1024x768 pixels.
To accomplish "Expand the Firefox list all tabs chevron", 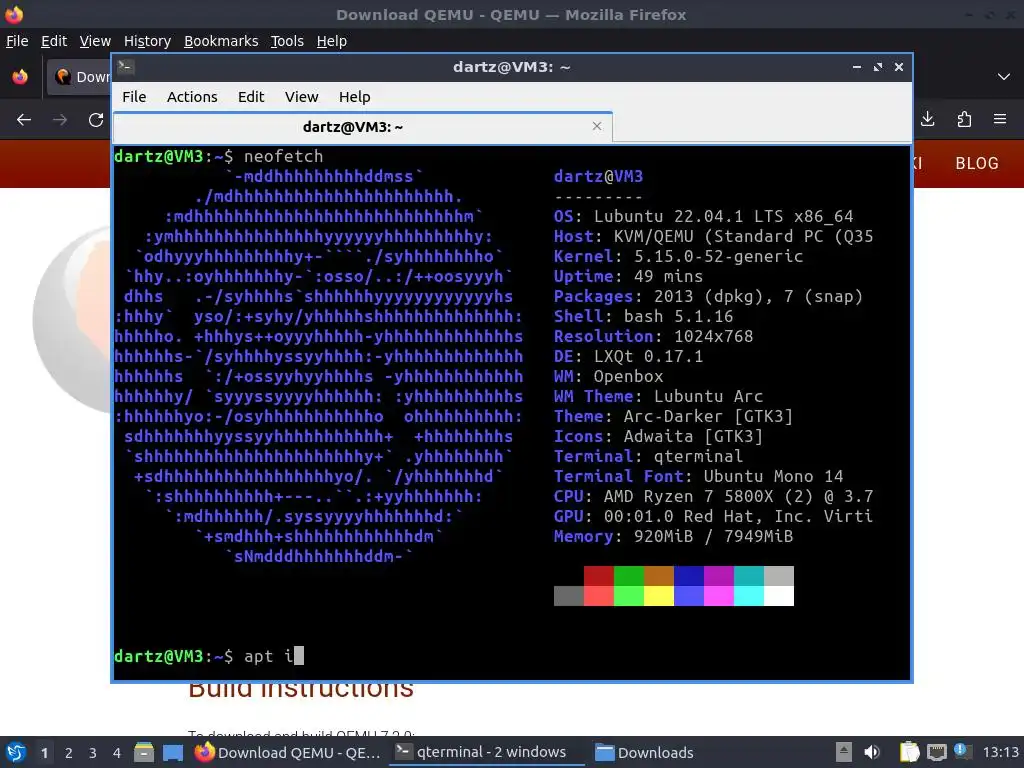I will (1004, 76).
